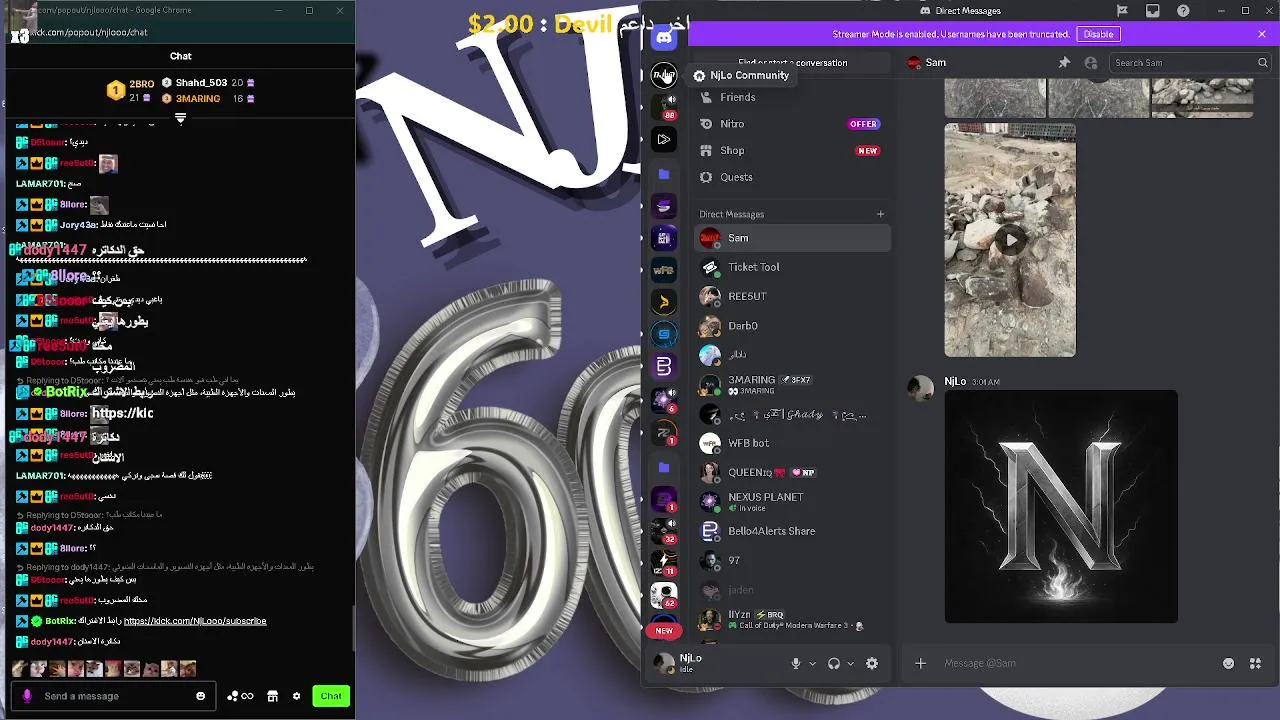Open the metallic N image attachment
Image resolution: width=1280 pixels, height=720 pixels.
(x=1061, y=507)
